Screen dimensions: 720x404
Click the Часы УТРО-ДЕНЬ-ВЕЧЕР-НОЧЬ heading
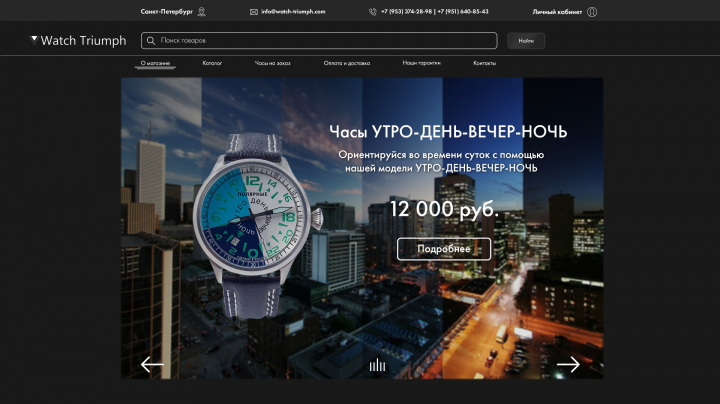coord(448,132)
